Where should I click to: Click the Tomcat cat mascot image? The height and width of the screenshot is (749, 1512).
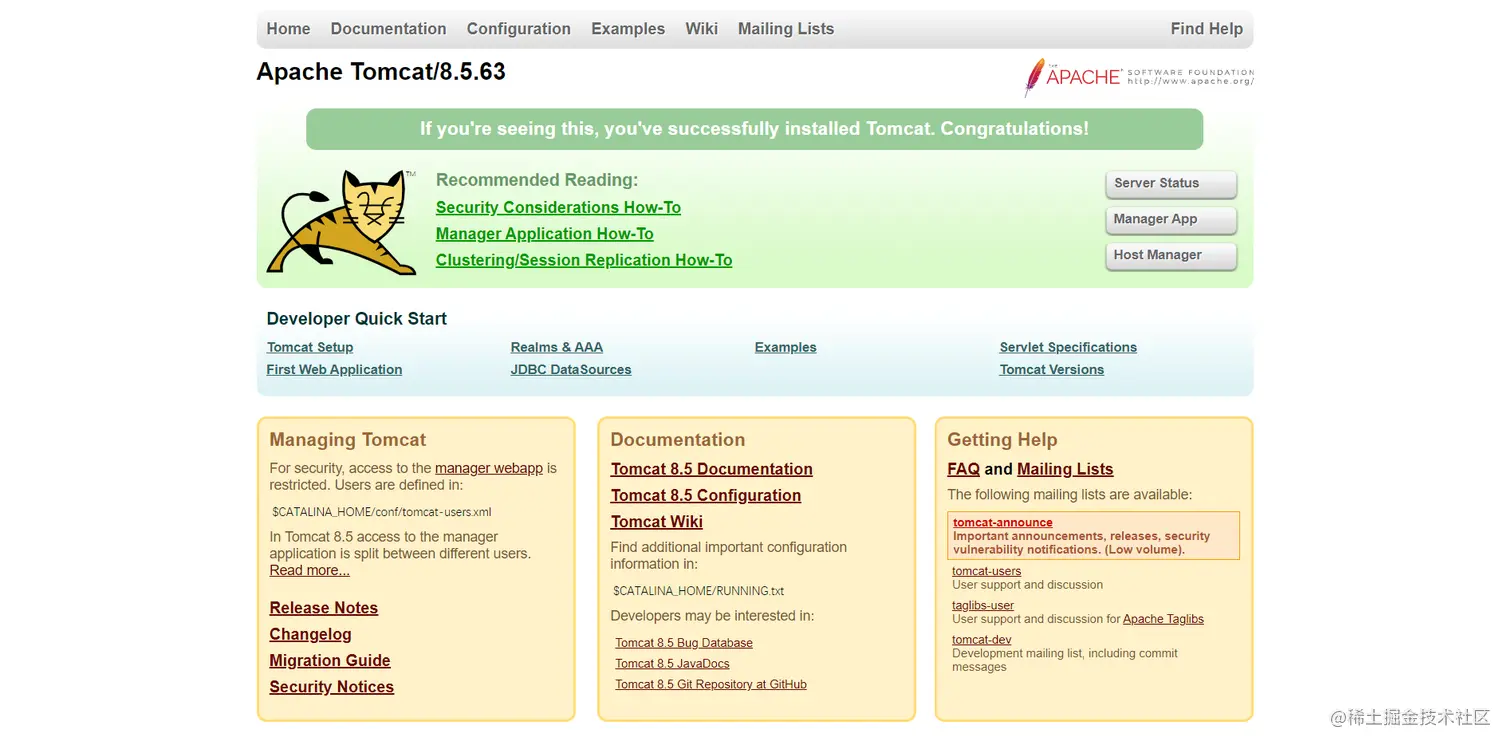coord(341,222)
